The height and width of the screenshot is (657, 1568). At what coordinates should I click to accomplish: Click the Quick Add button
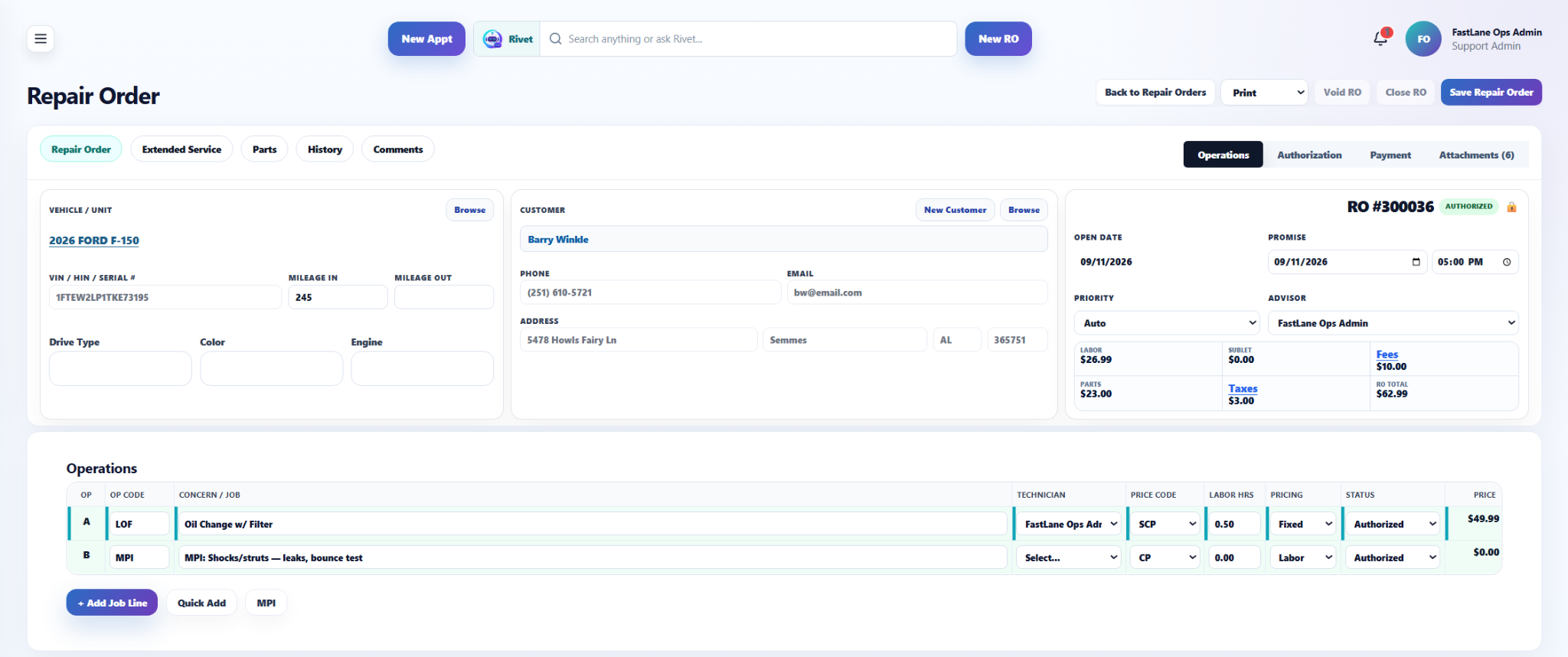tap(201, 603)
